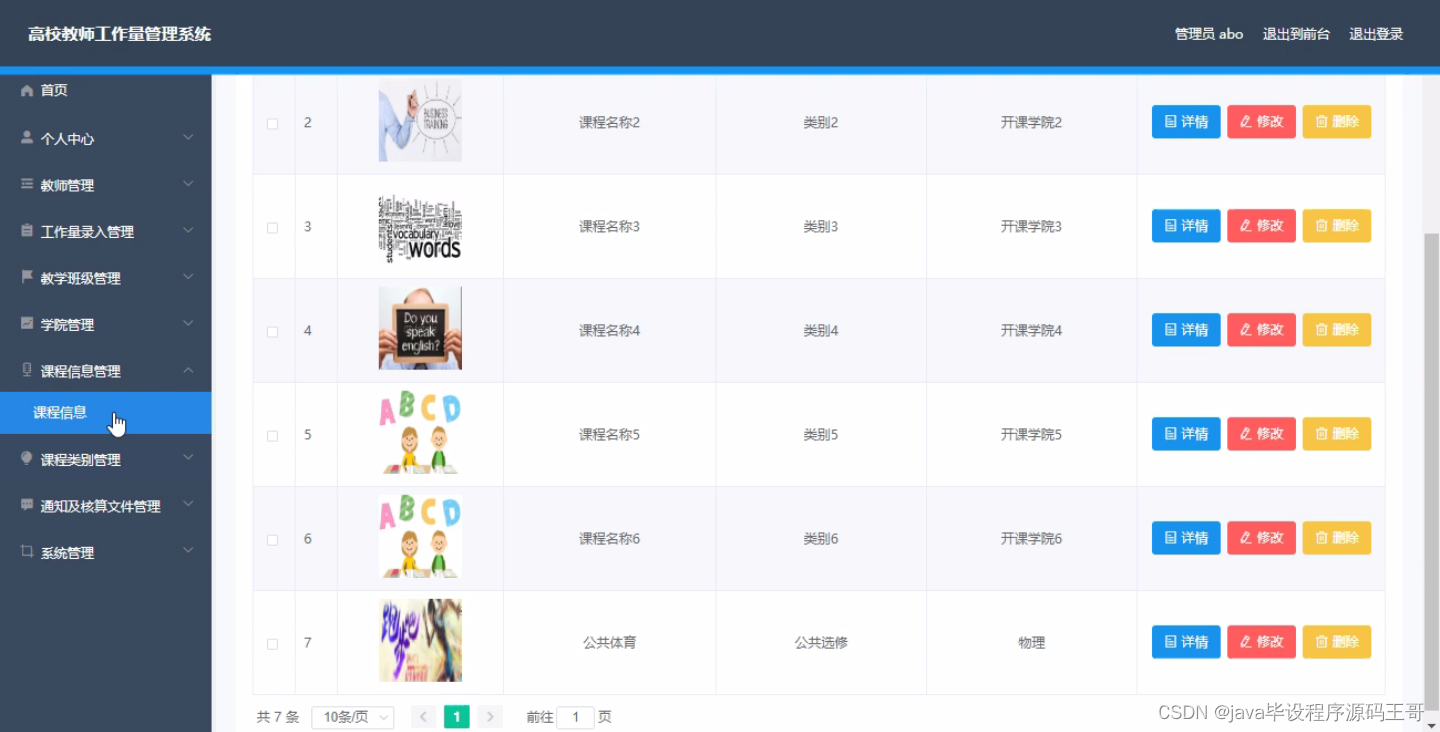
Task: Open the 个人中心 menu label
Action: click(67, 139)
